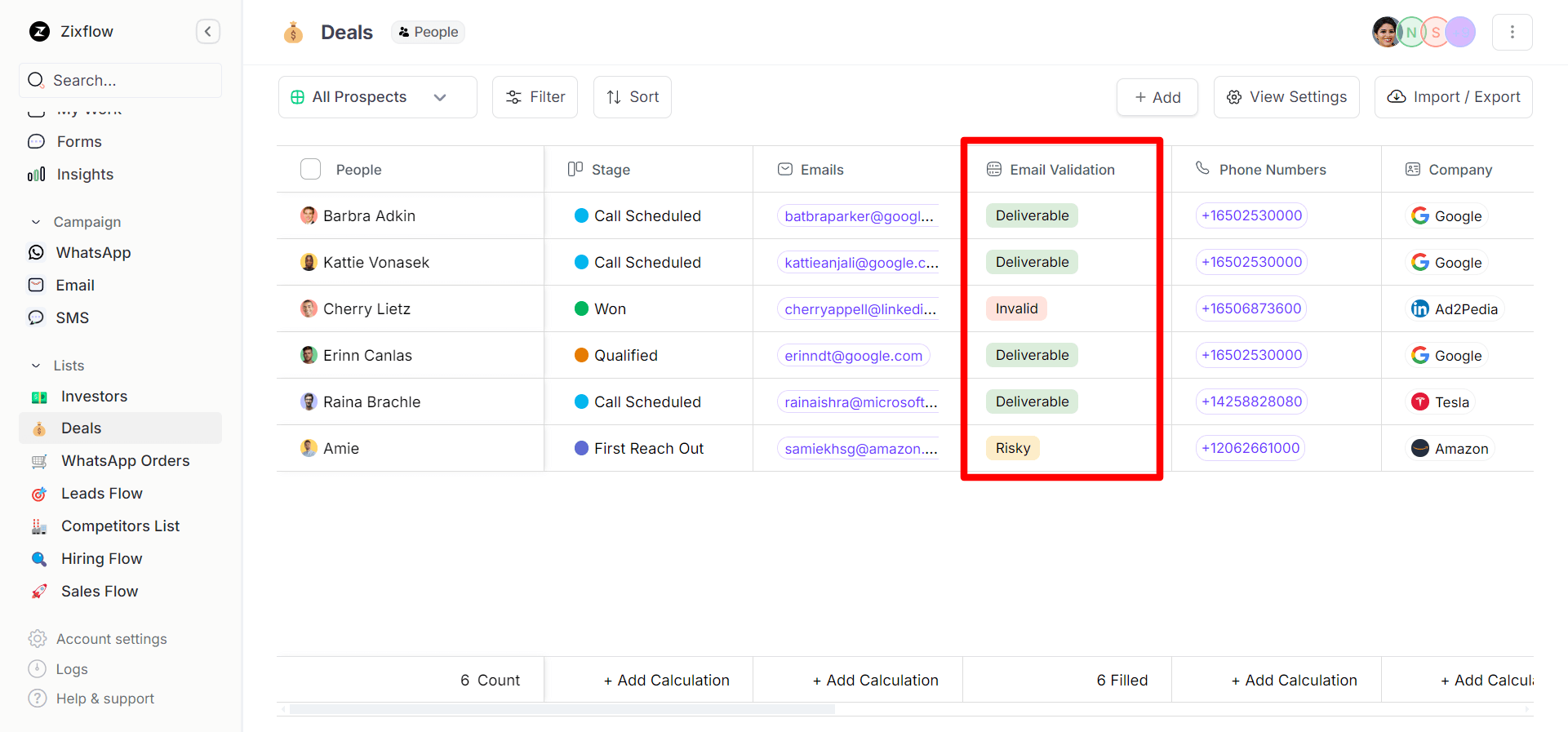The width and height of the screenshot is (1568, 732).
Task: Toggle the select-all checkbox in People header
Action: (x=310, y=169)
